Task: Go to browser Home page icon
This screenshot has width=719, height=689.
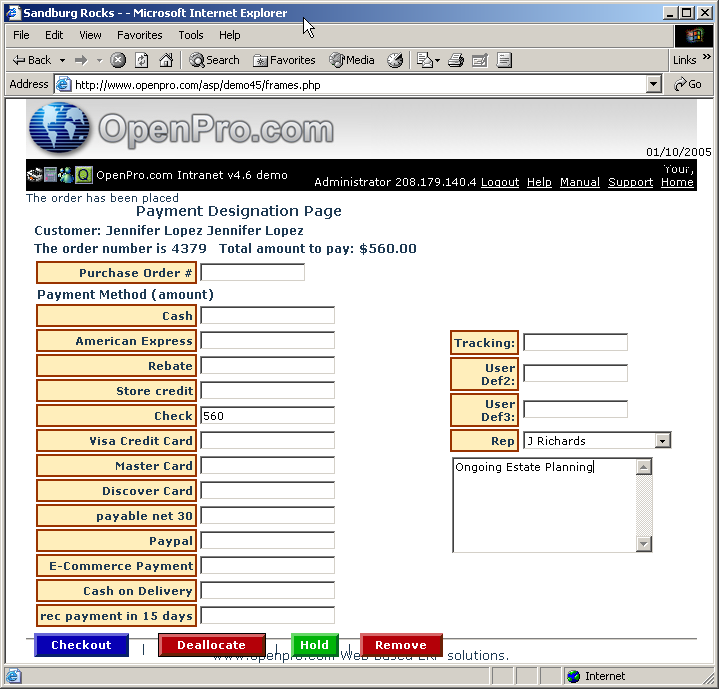Action: pos(166,60)
